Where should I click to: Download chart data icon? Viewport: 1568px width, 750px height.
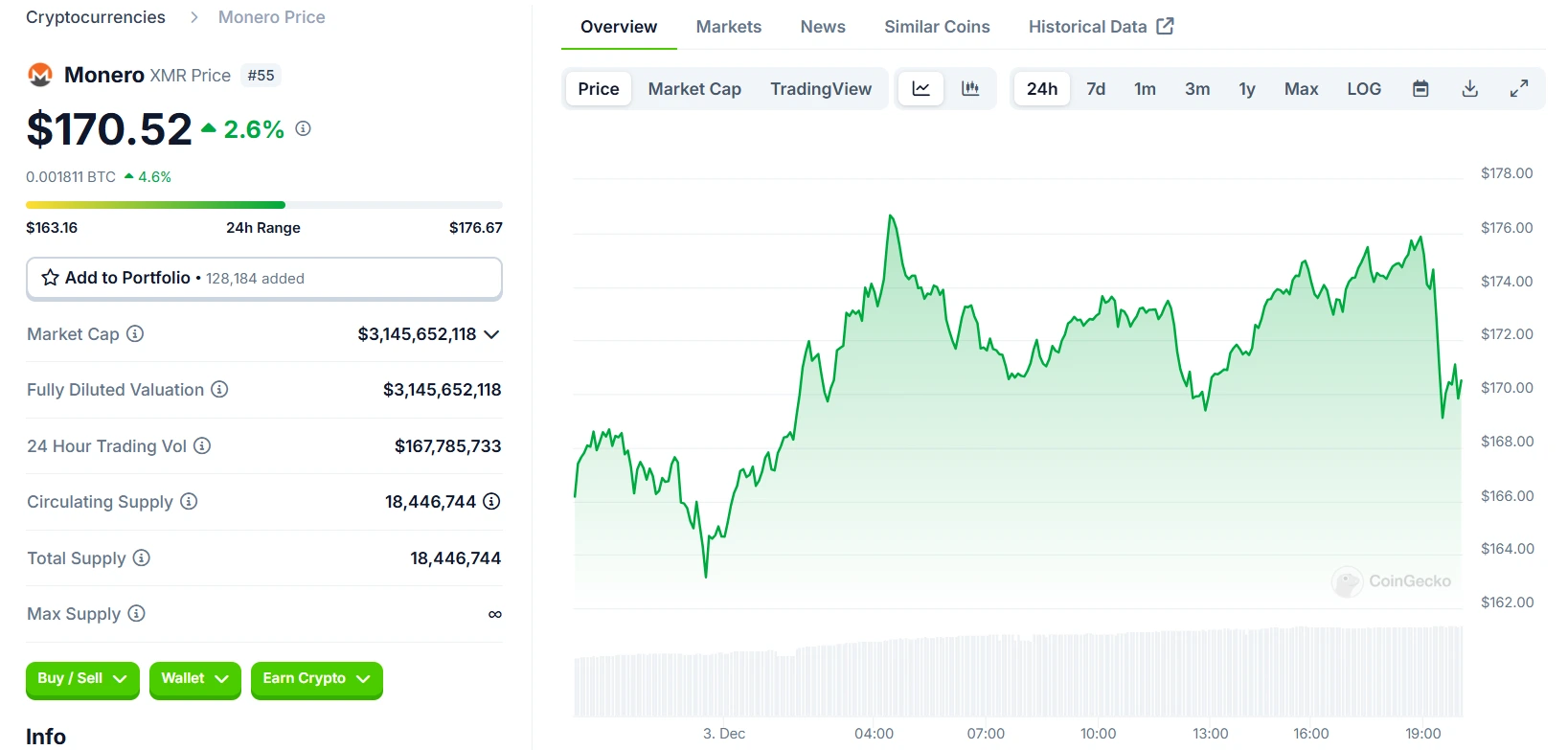1470,89
